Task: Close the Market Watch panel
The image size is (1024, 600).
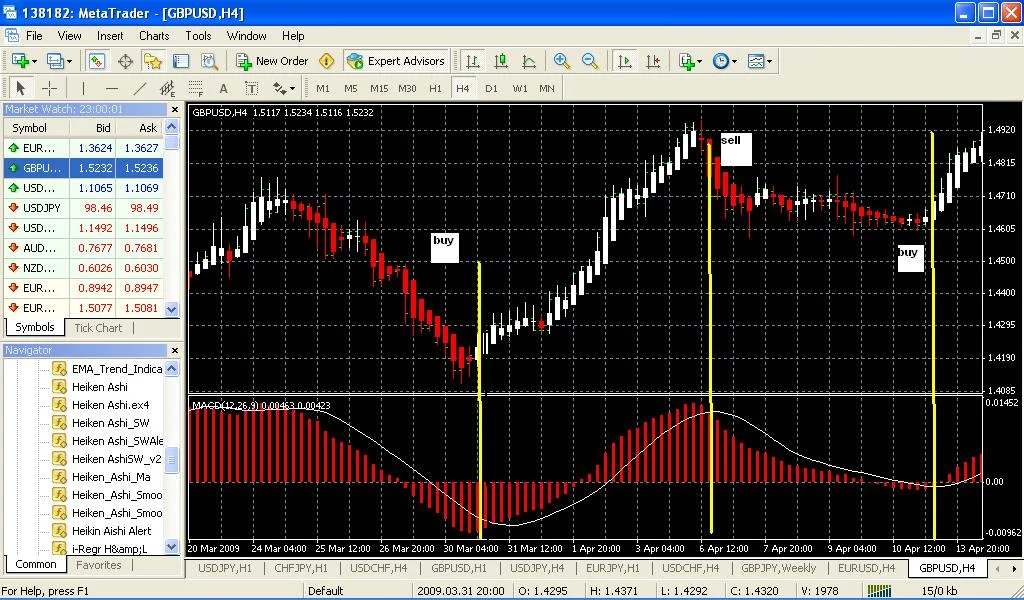Action: click(x=174, y=110)
